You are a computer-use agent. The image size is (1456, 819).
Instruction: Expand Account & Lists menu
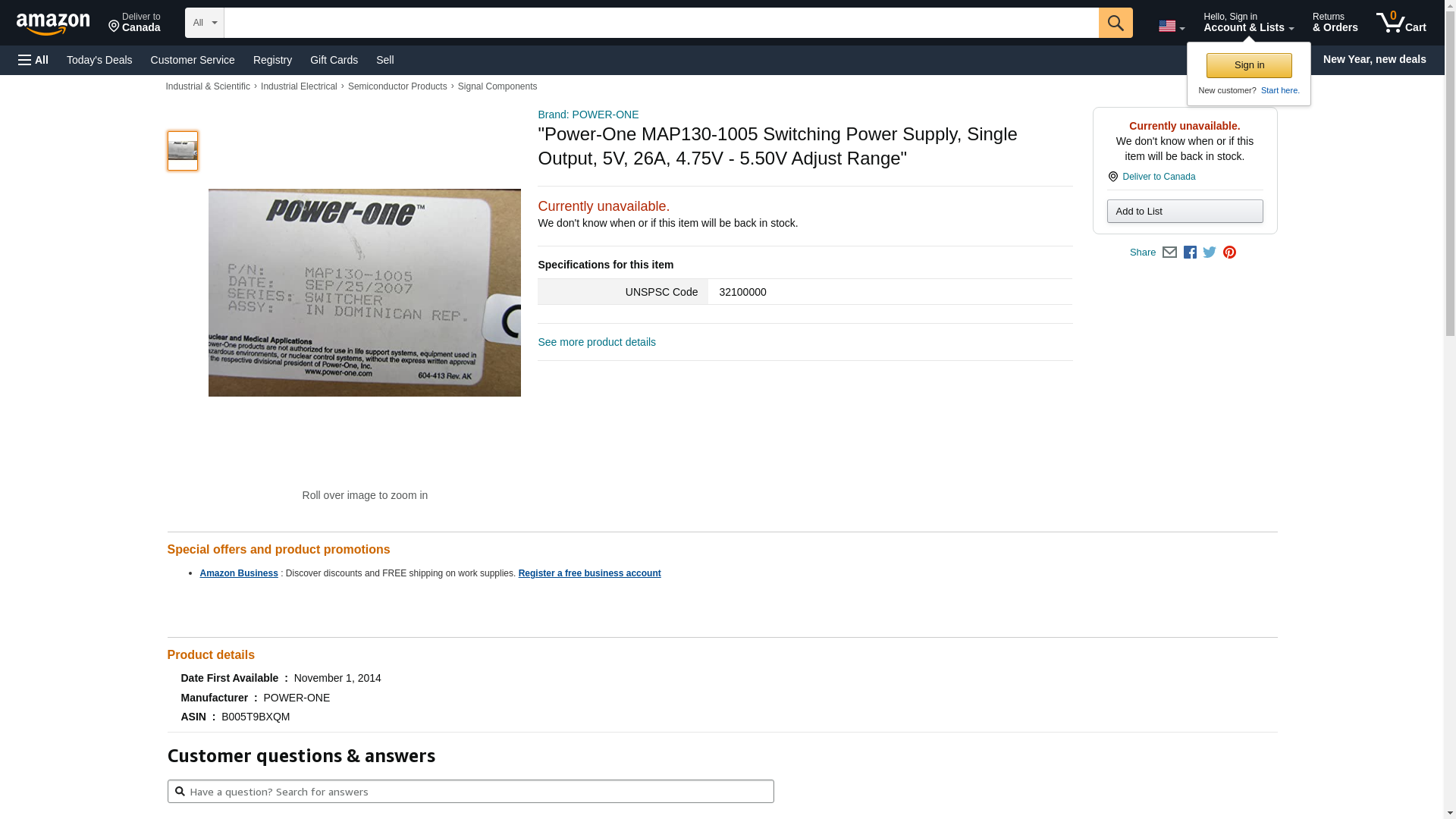(1248, 23)
